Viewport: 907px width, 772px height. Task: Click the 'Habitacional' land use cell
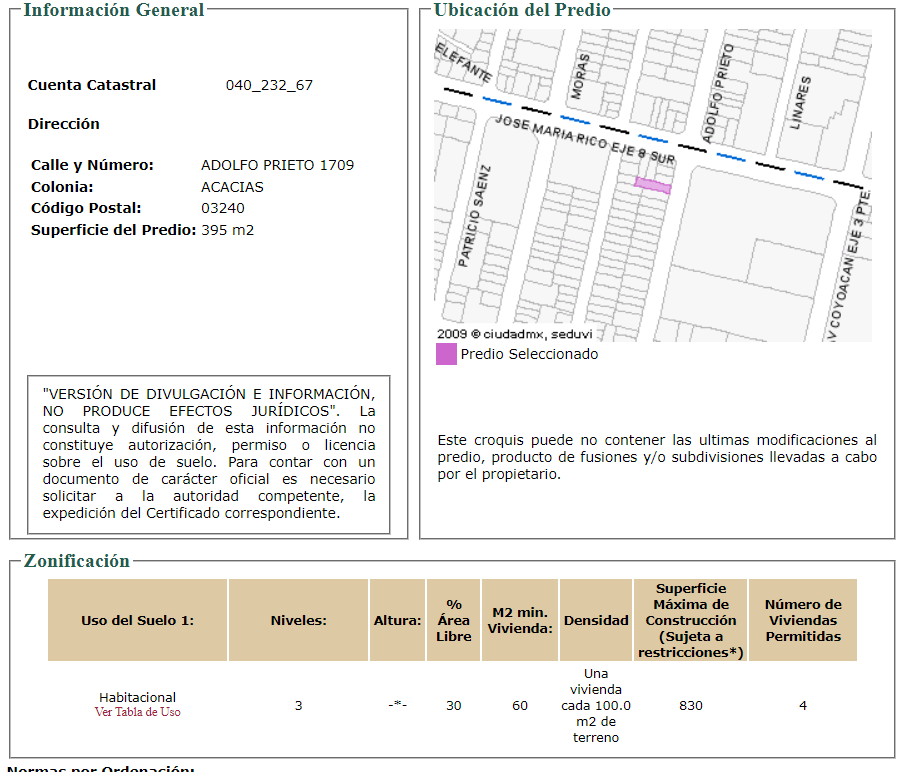[138, 697]
